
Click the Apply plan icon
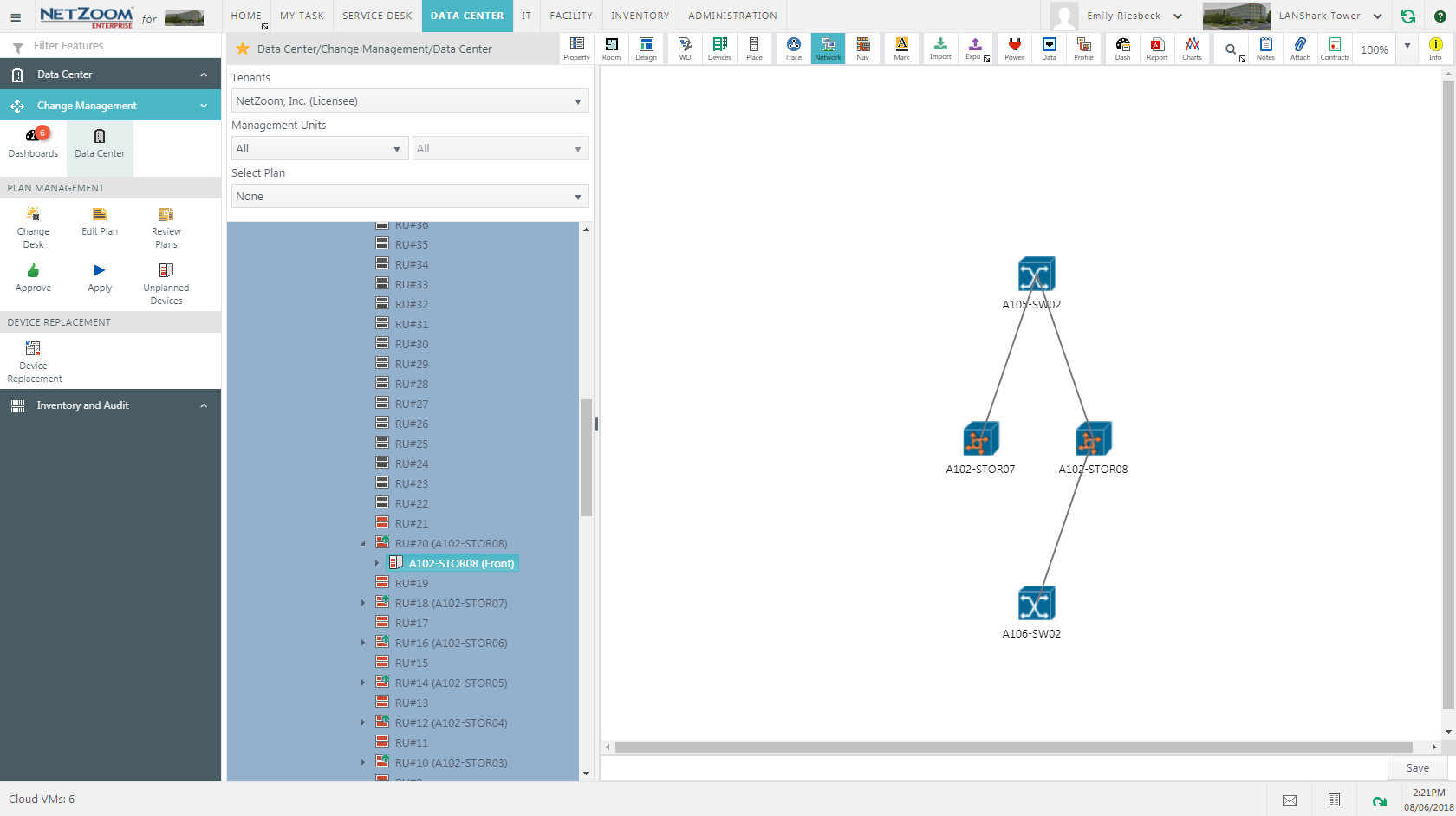[x=100, y=277]
